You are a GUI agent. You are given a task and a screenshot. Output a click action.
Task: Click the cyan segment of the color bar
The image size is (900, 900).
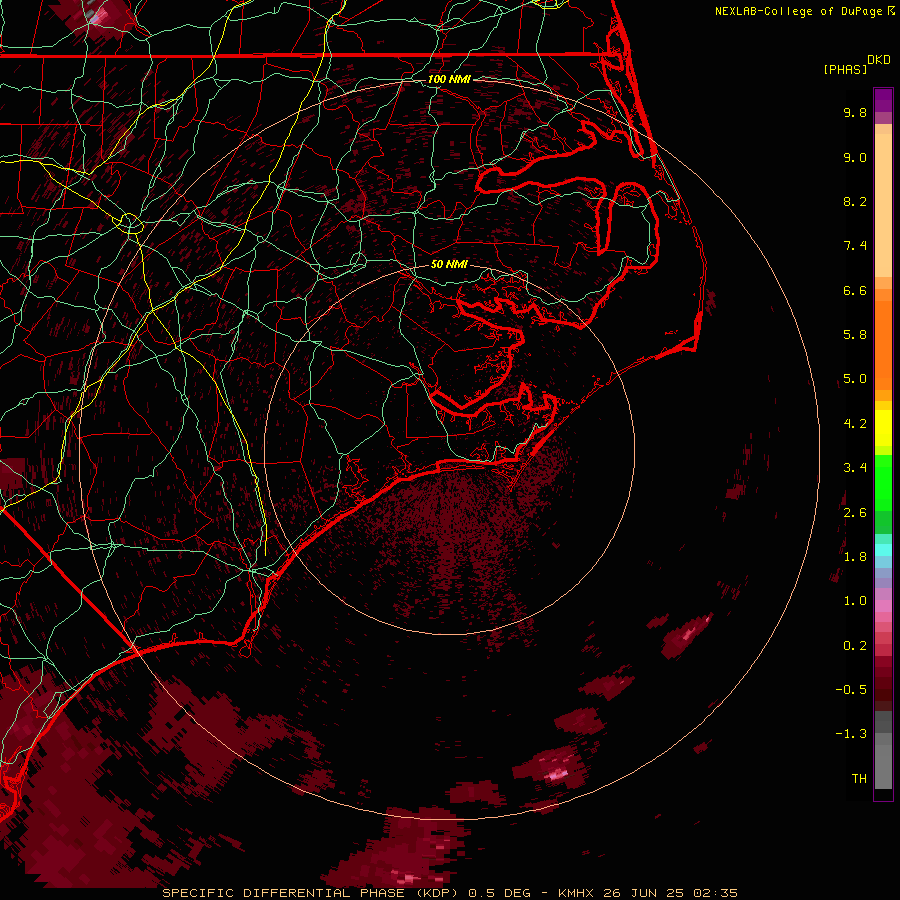883,550
